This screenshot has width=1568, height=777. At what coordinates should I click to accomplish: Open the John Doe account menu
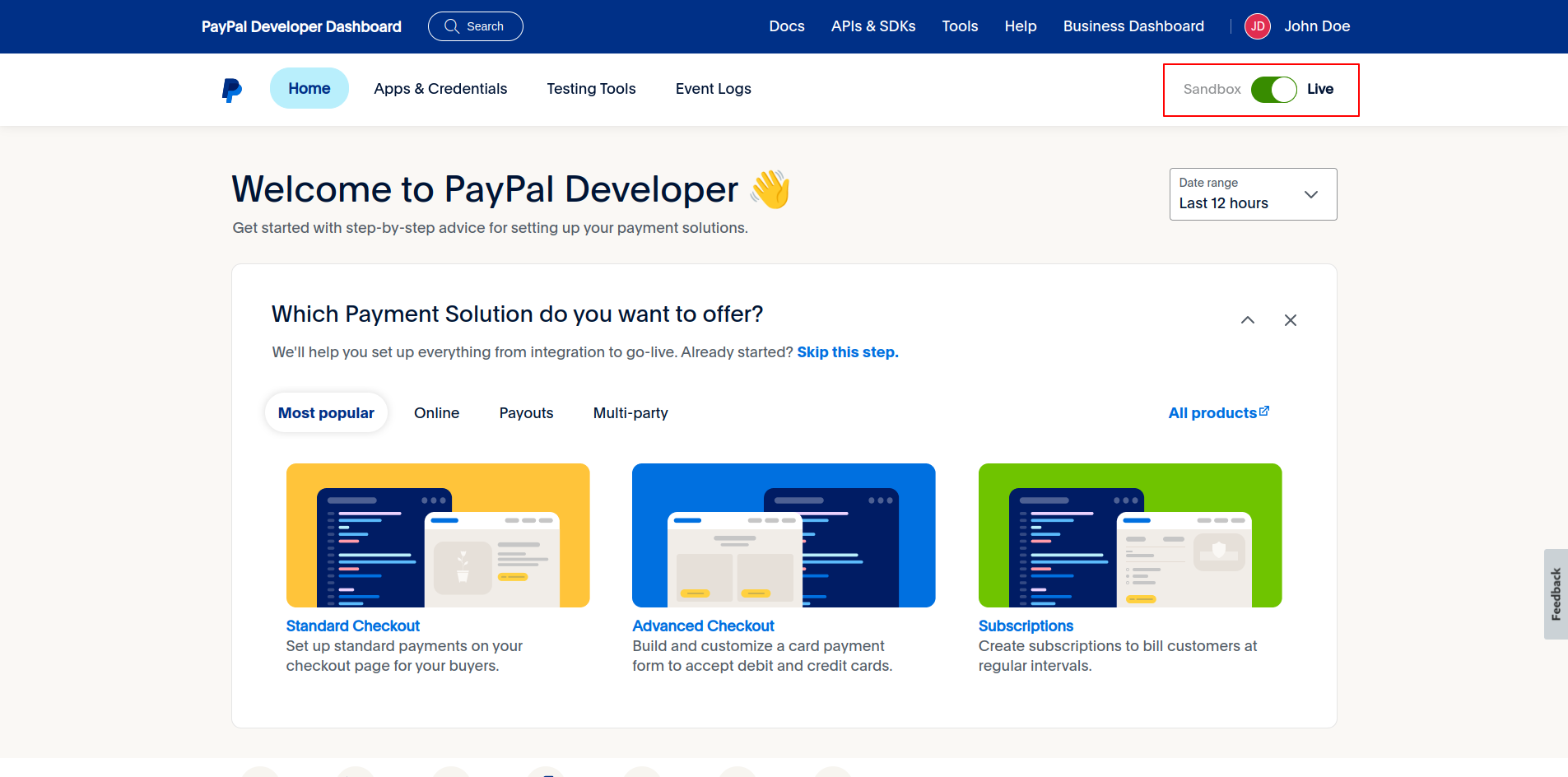(1316, 26)
